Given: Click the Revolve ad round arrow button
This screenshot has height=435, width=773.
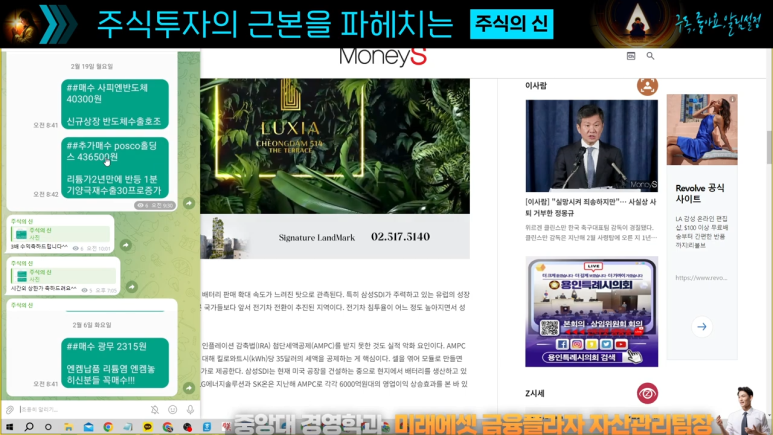Looking at the screenshot, I should point(702,326).
